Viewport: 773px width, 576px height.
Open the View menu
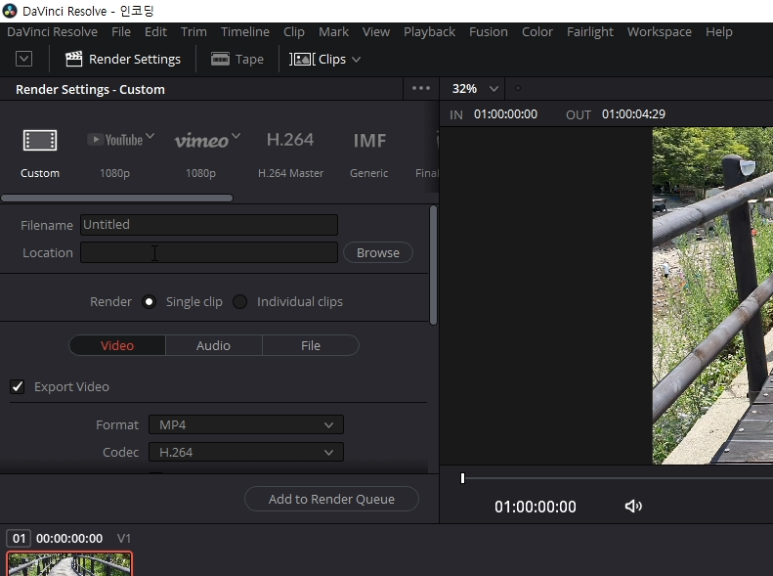[376, 32]
